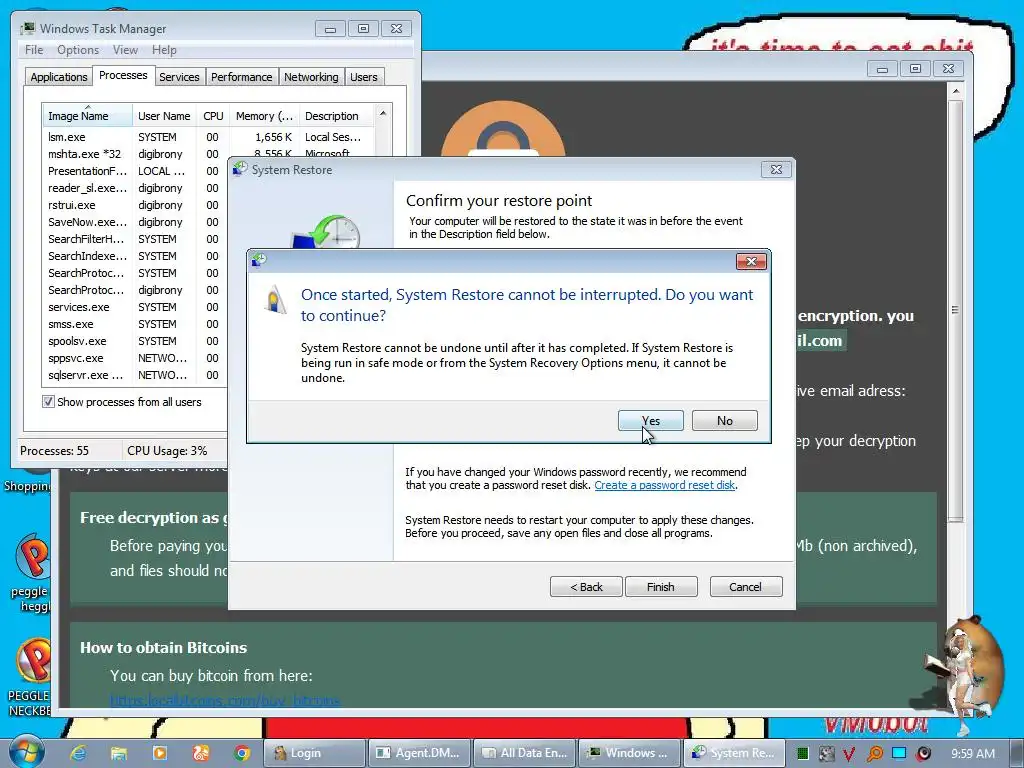Switch to the Applications tab in Task Manager
Image resolution: width=1024 pixels, height=768 pixels.
[59, 77]
